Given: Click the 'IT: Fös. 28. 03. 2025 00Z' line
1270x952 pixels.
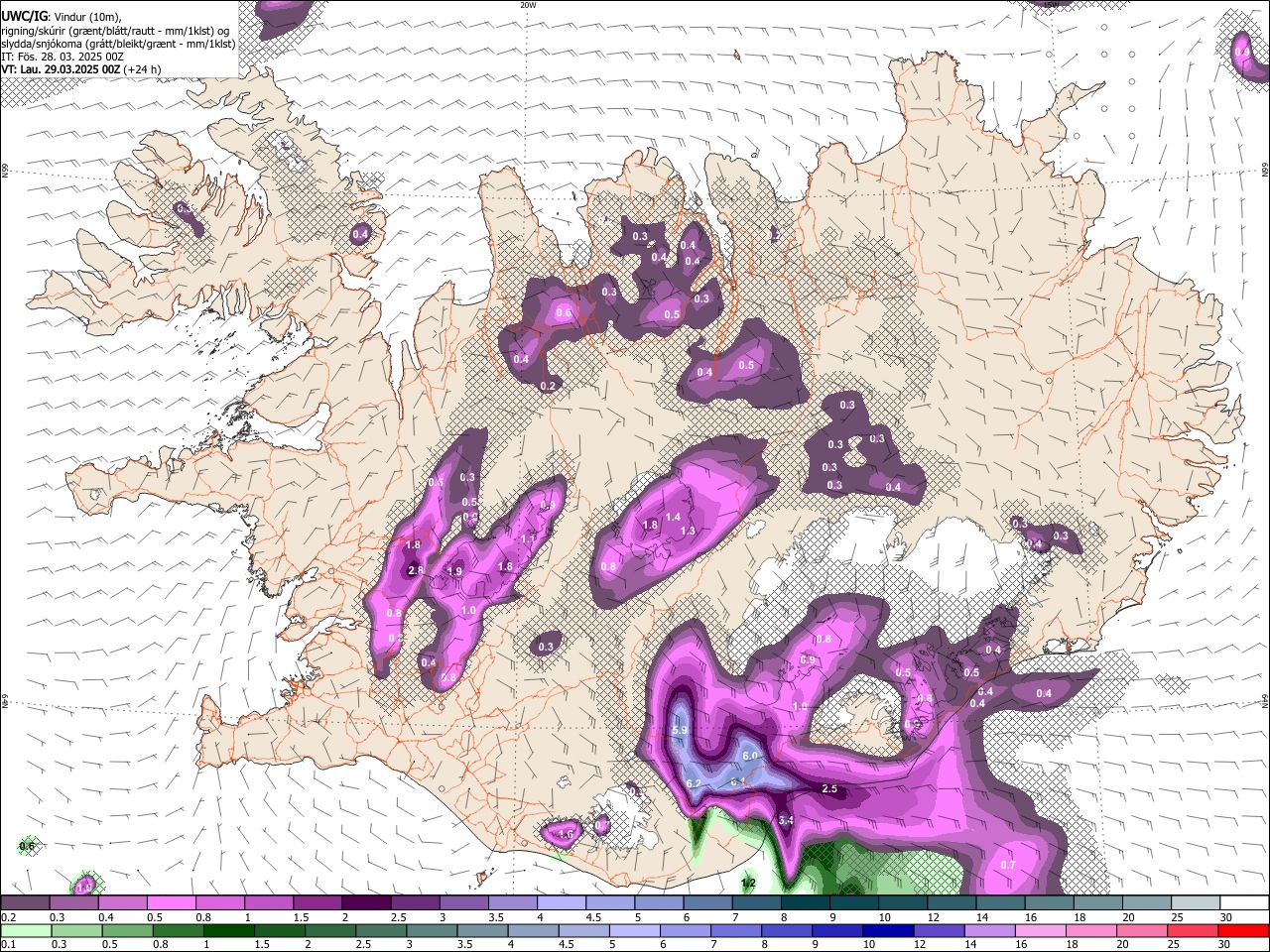Looking at the screenshot, I should 63,57.
